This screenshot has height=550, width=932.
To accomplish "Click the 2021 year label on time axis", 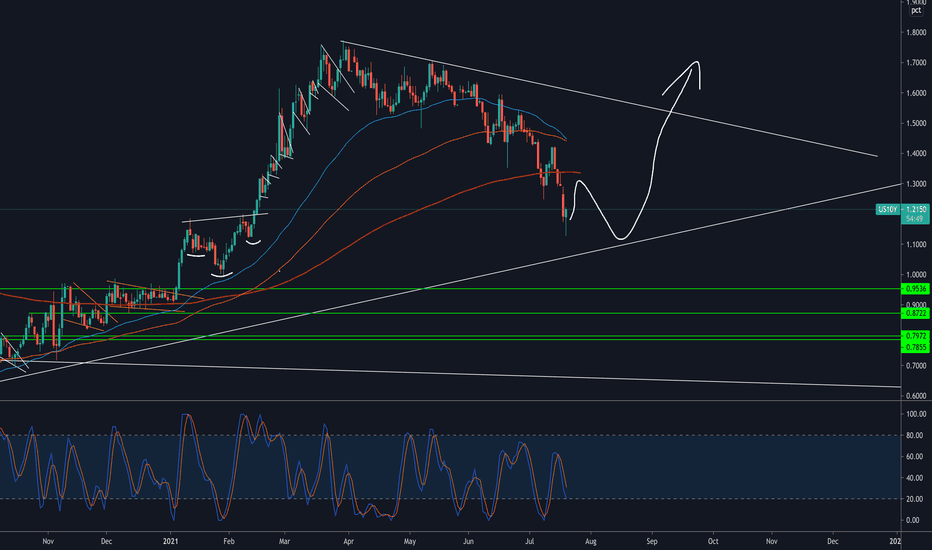I will click(171, 542).
